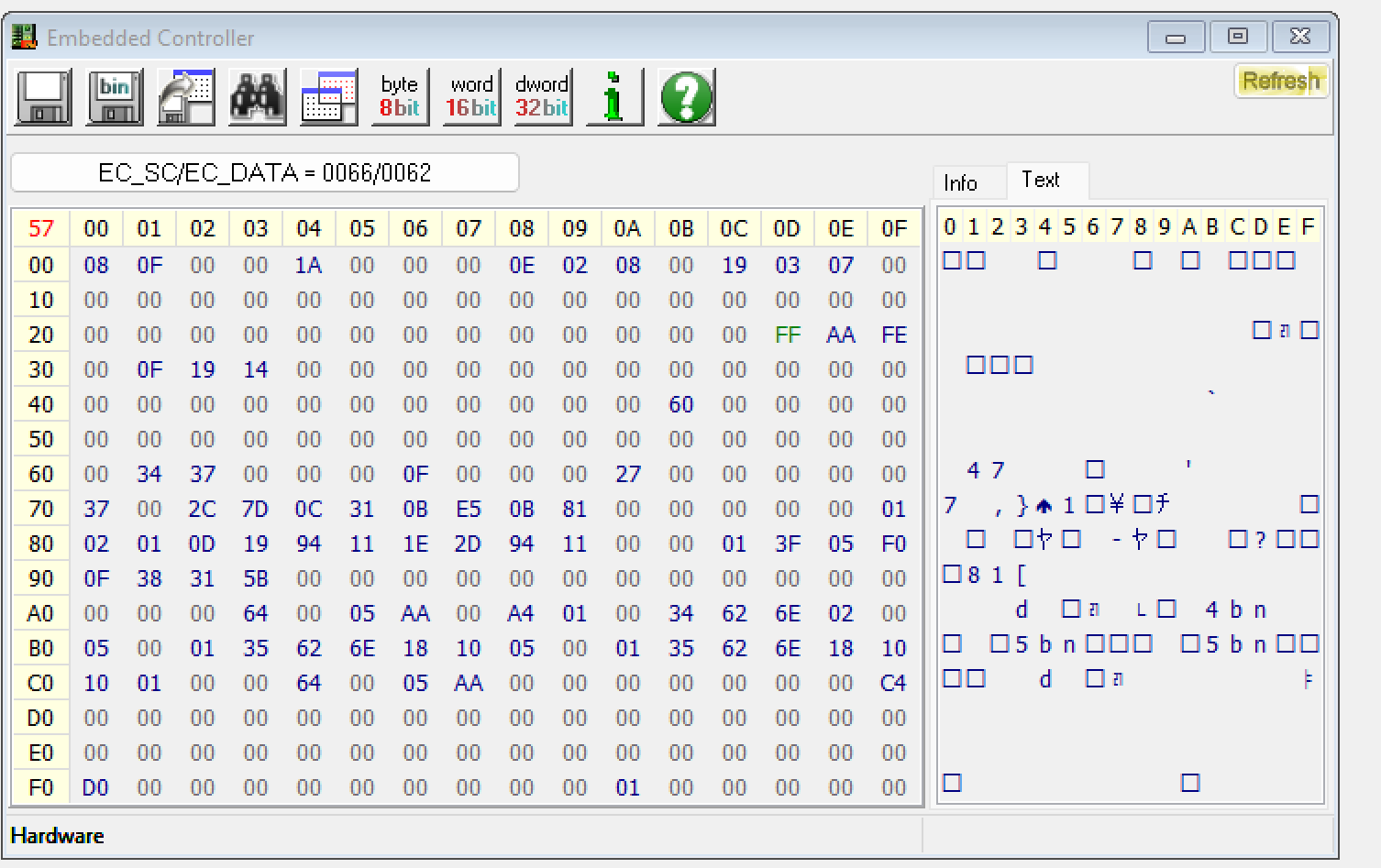Click text column header F in Text panel
Screen dimensions: 1381x868
(1309, 226)
